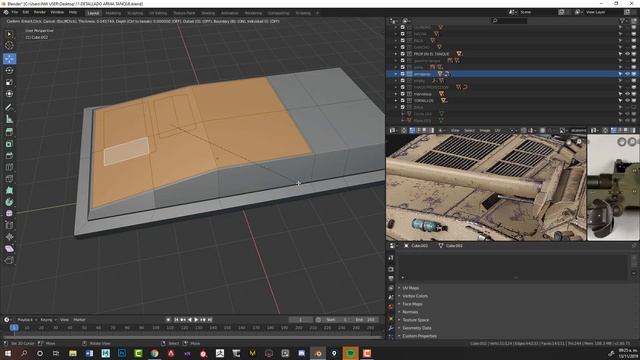The image size is (640, 360).
Task: Select the Measure tool
Action: click(9, 119)
